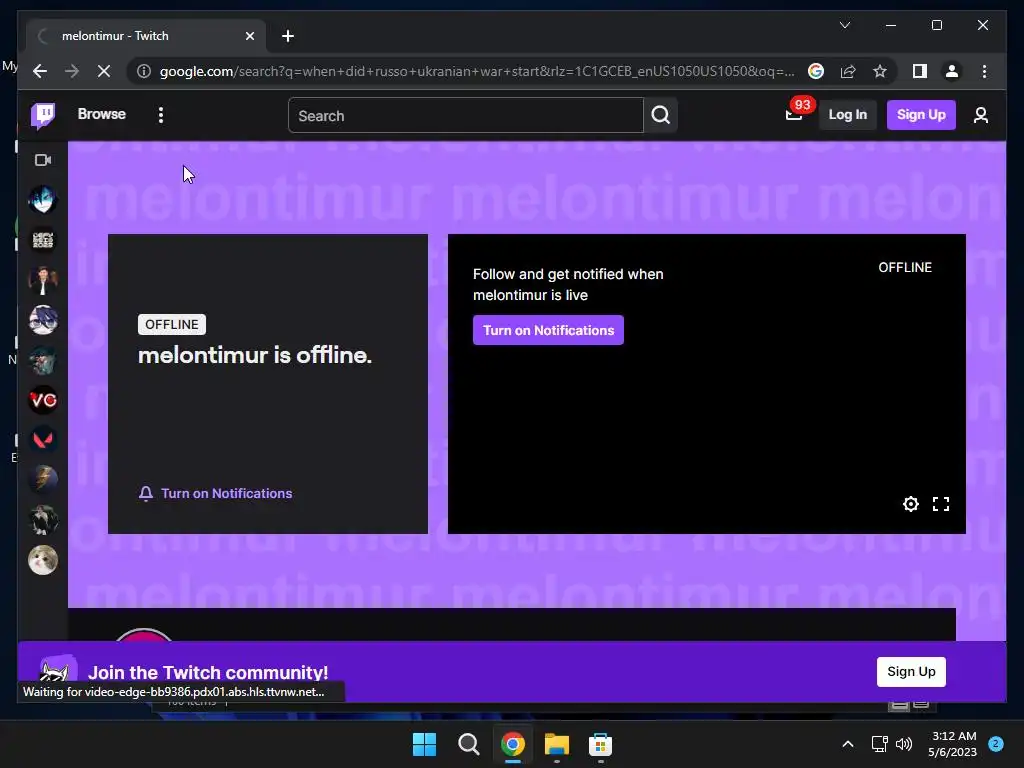The width and height of the screenshot is (1024, 768).
Task: Open a new browser tab
Action: (x=287, y=36)
